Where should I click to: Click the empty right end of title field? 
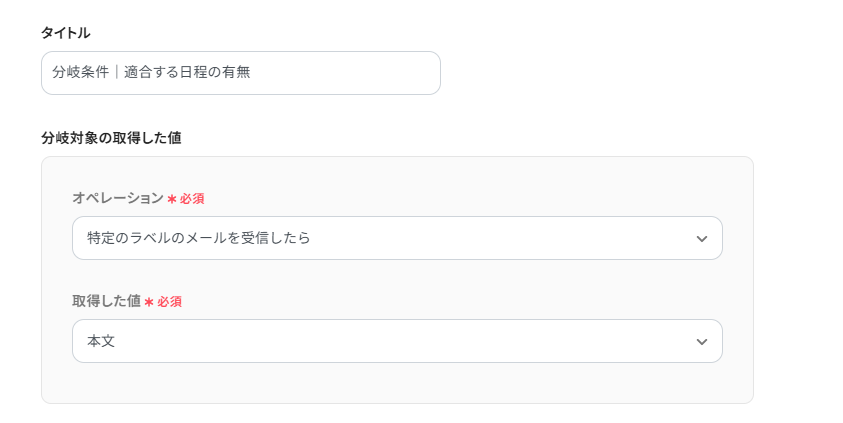(380, 73)
